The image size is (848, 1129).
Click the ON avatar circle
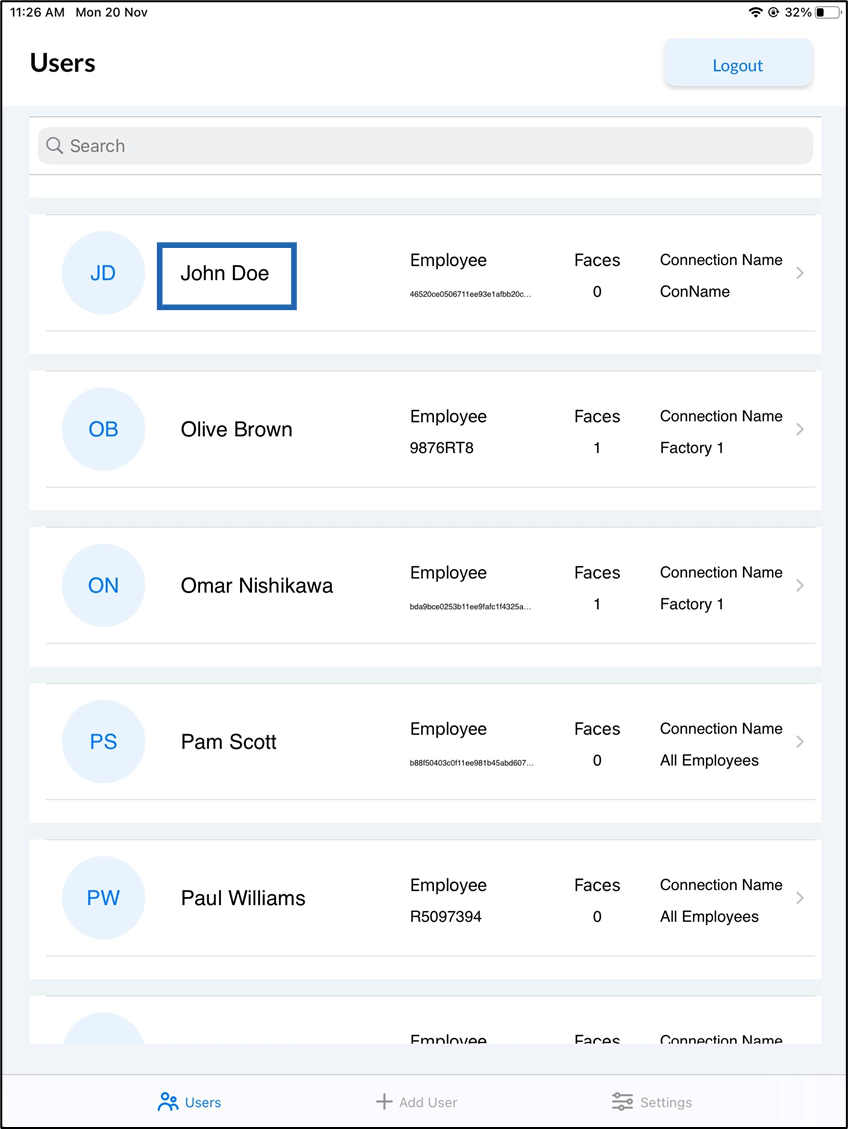coord(104,585)
